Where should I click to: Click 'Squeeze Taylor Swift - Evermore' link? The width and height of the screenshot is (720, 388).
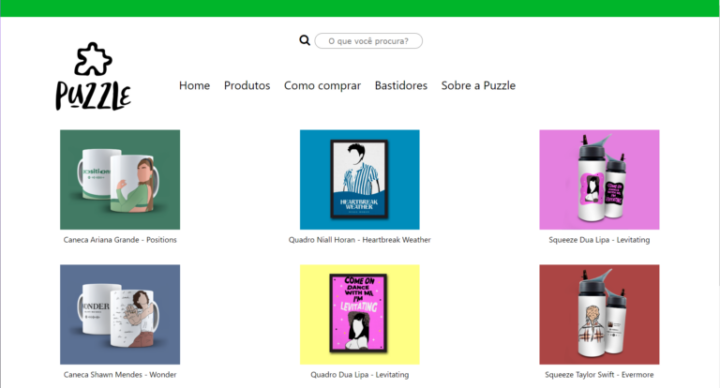599,375
